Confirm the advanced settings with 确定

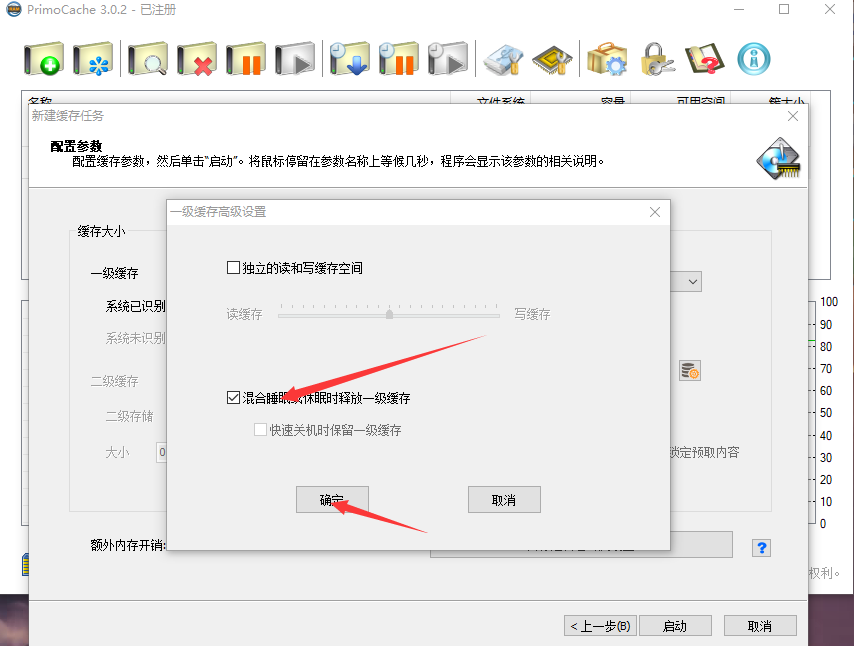332,499
